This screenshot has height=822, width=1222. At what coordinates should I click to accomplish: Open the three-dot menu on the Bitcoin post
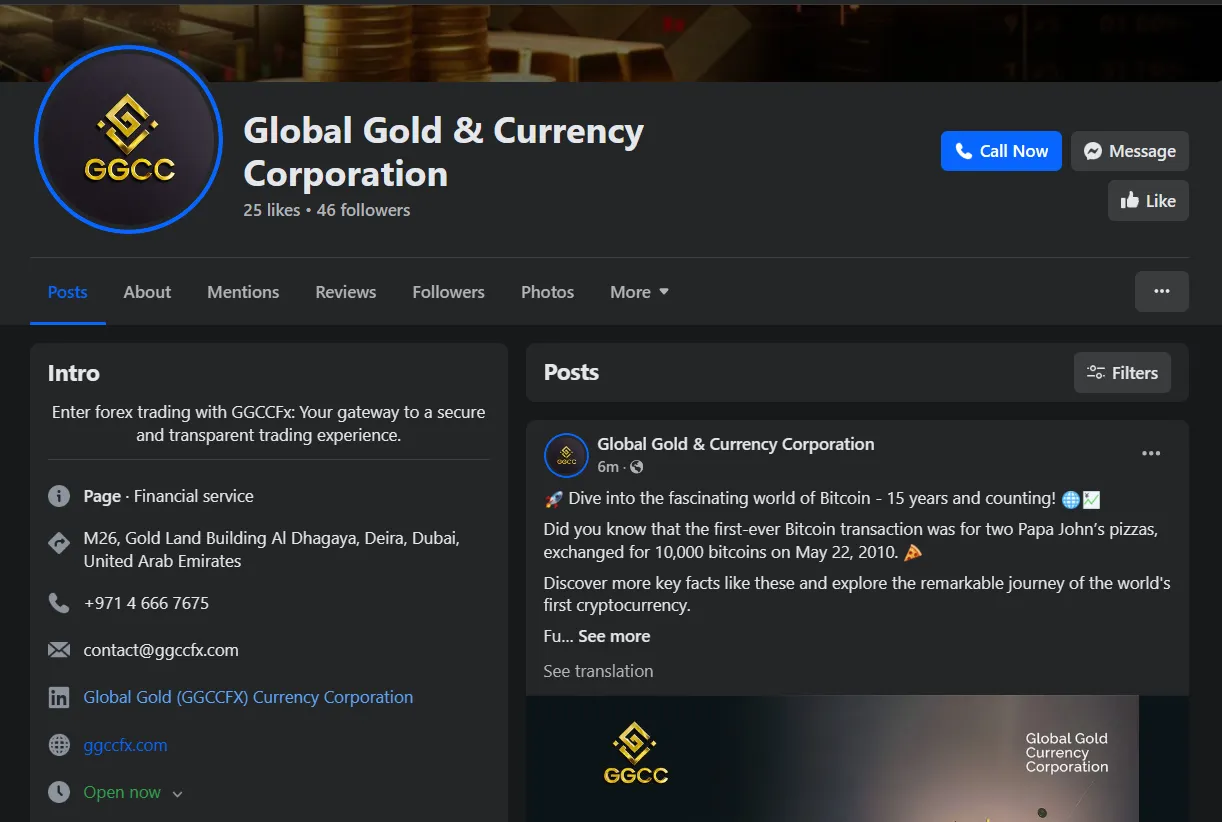[1151, 454]
